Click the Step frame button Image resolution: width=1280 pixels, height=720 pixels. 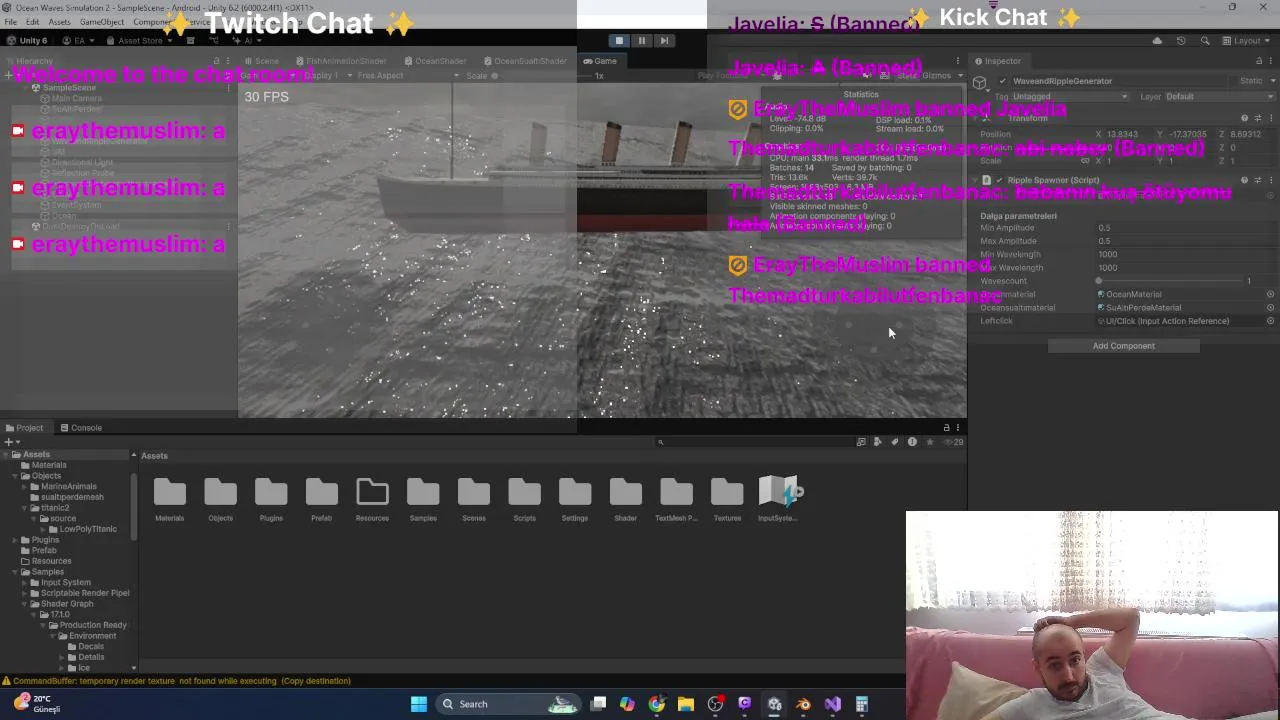665,41
